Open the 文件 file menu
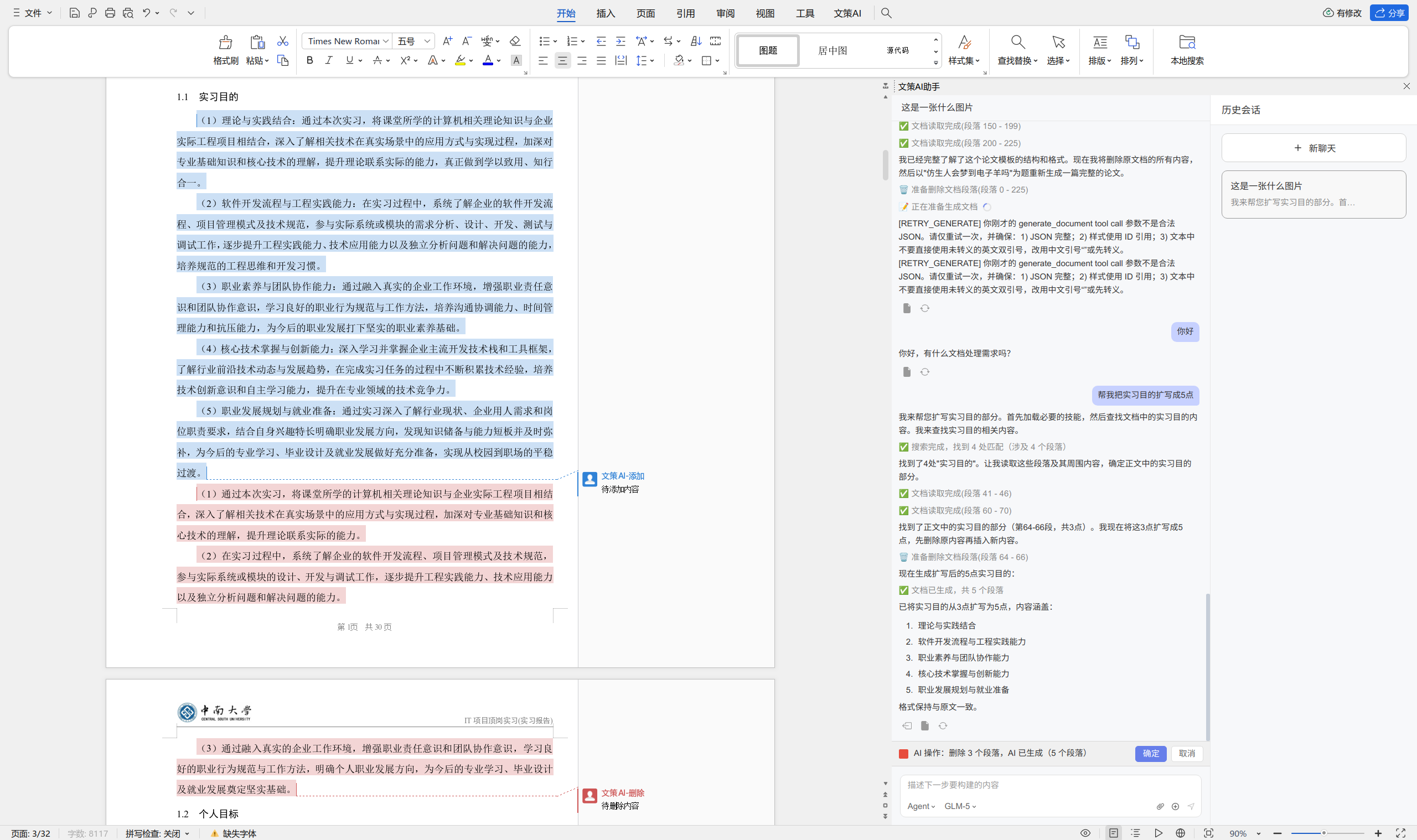This screenshot has width=1417, height=840. coord(33,13)
